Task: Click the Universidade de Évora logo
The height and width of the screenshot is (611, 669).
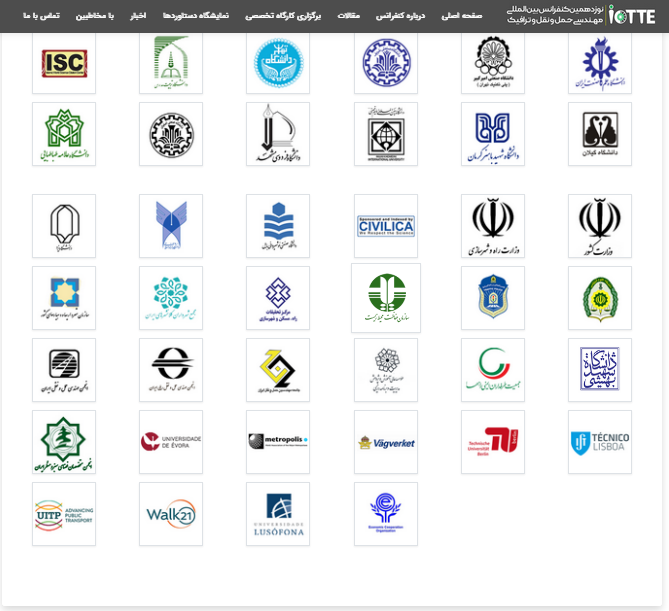Action: point(171,442)
